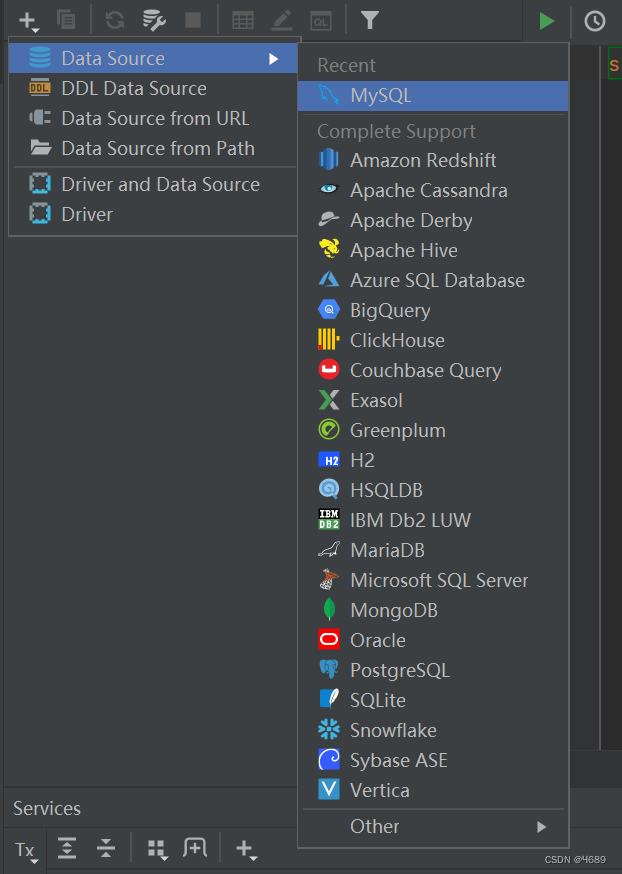Choose Apache Derby data source
The width and height of the screenshot is (622, 874).
coord(433,221)
